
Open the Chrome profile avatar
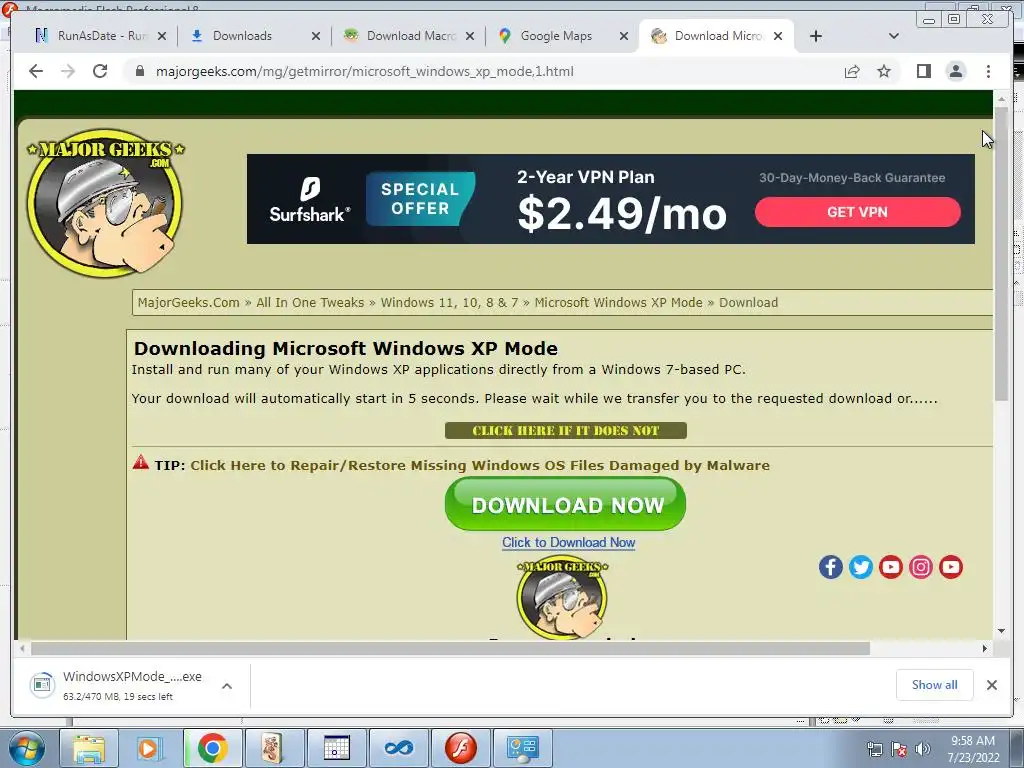click(x=956, y=71)
